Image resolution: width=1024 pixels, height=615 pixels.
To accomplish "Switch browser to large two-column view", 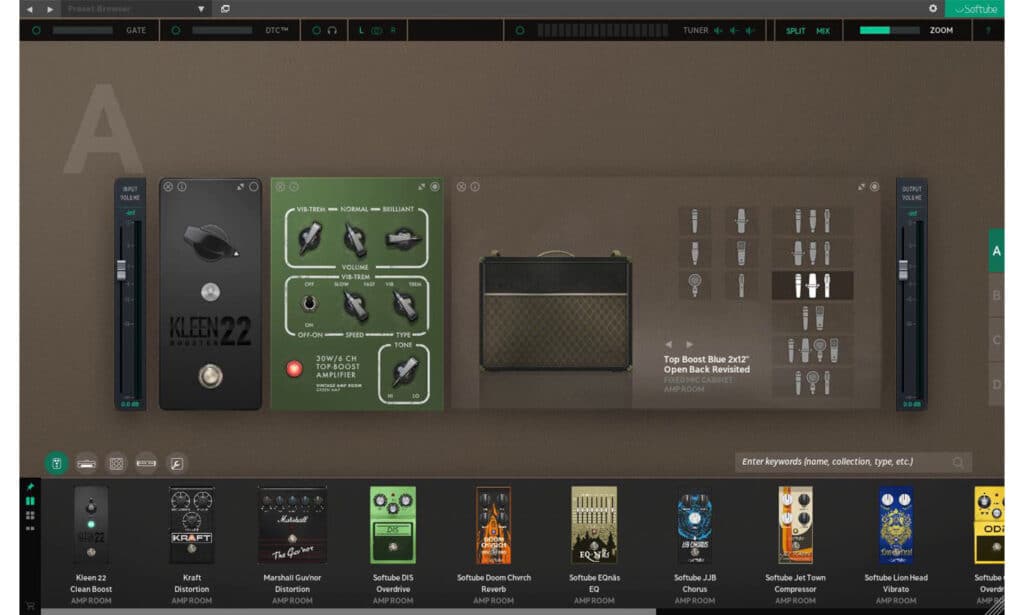I will pos(30,501).
